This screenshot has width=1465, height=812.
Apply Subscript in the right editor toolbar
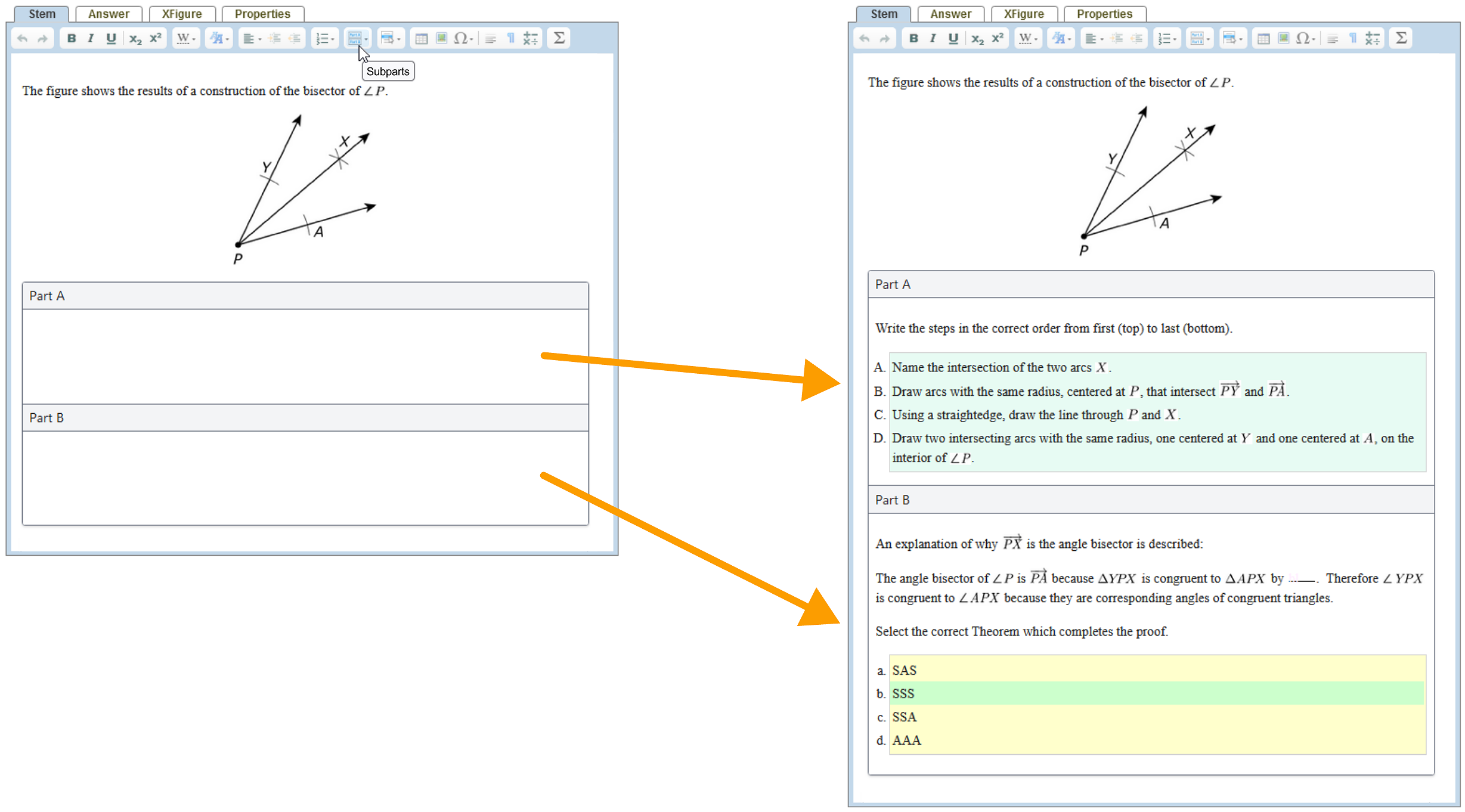coord(977,39)
